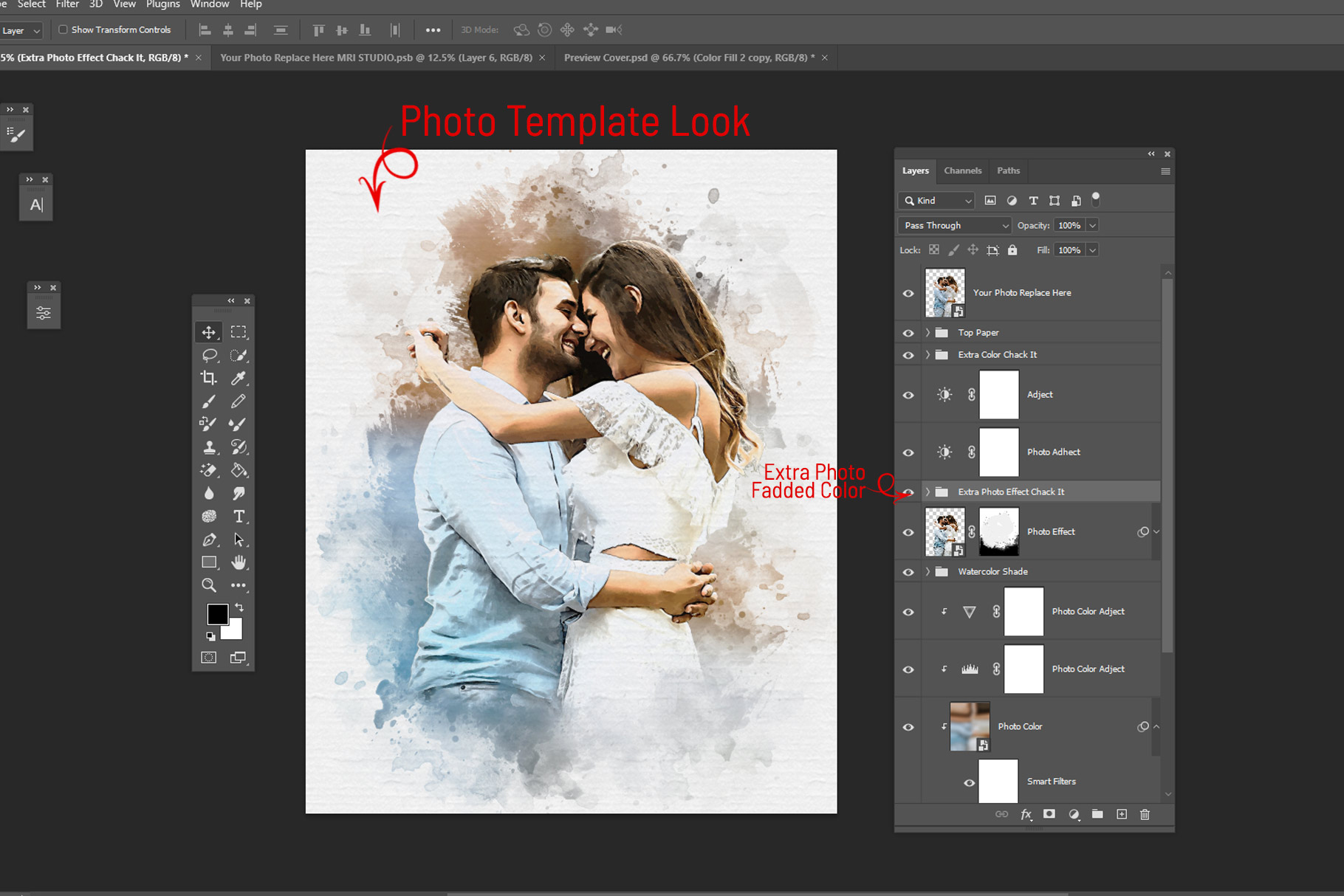
Task: Select the Pen tool
Action: (x=209, y=540)
